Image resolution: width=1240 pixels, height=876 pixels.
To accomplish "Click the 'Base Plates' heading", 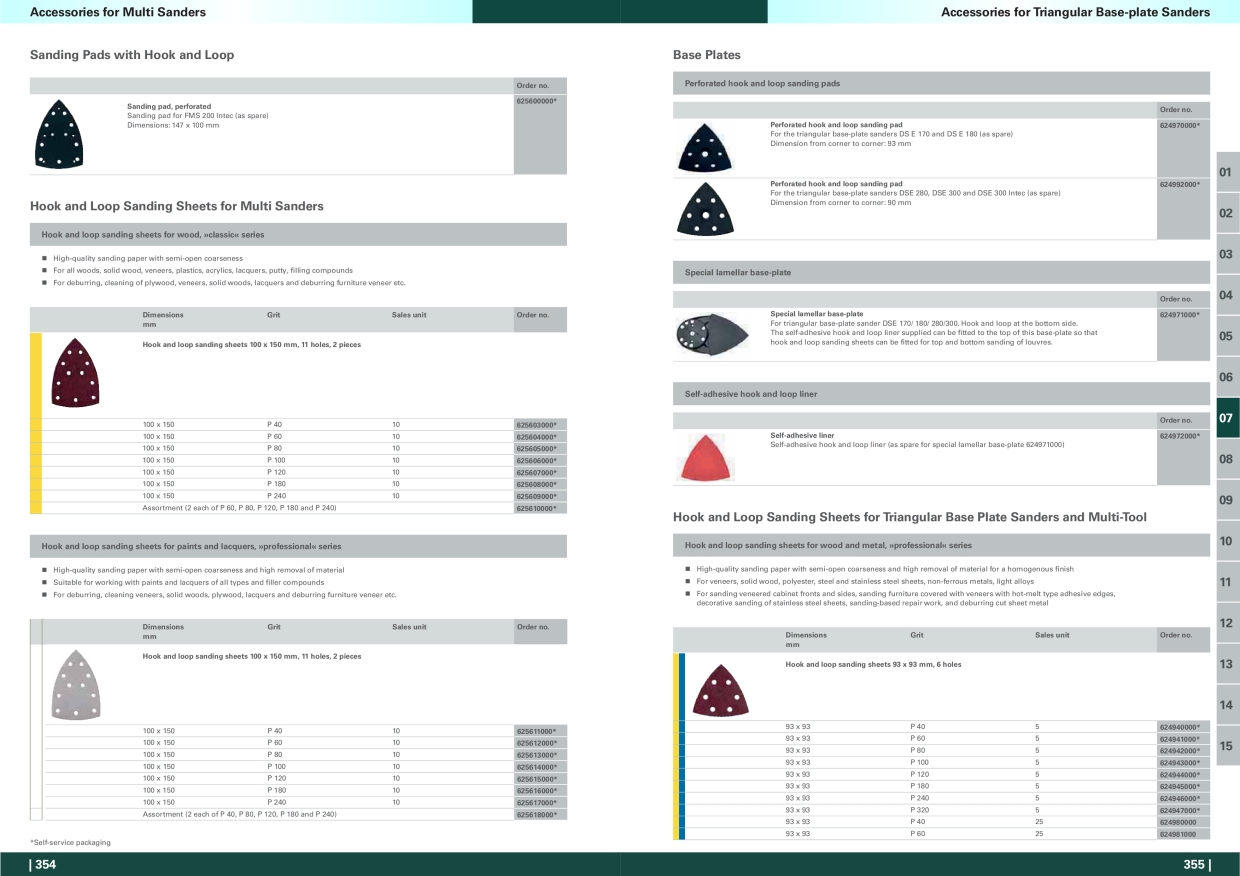I will tap(707, 55).
